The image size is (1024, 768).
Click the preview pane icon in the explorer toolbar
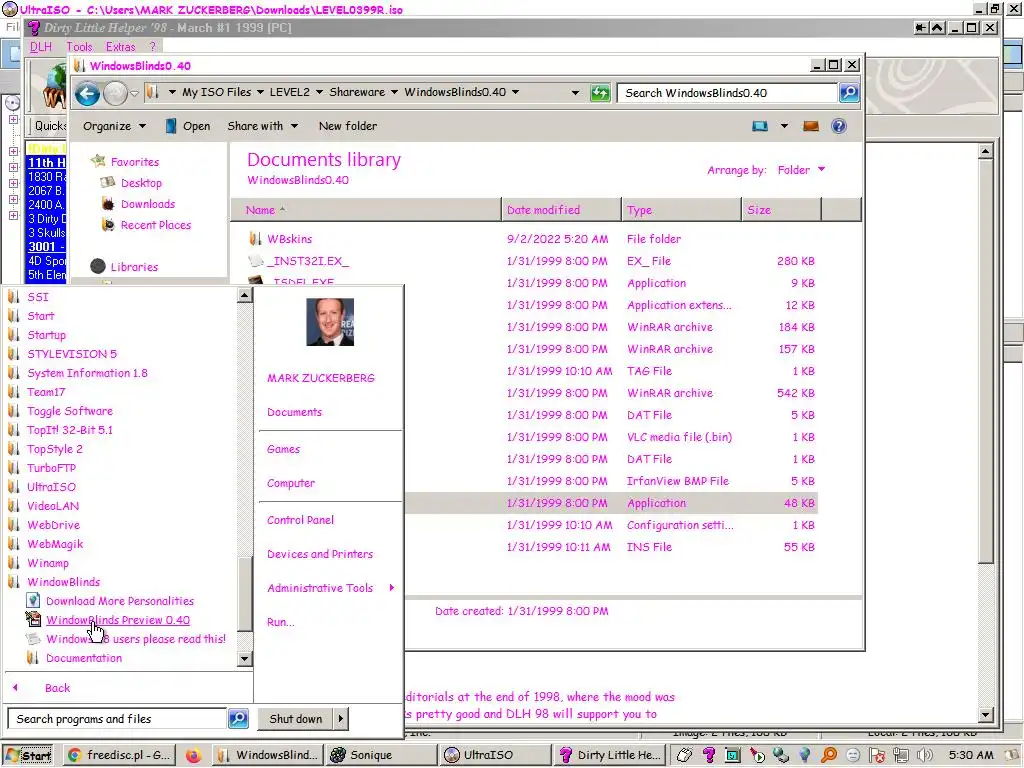click(811, 126)
